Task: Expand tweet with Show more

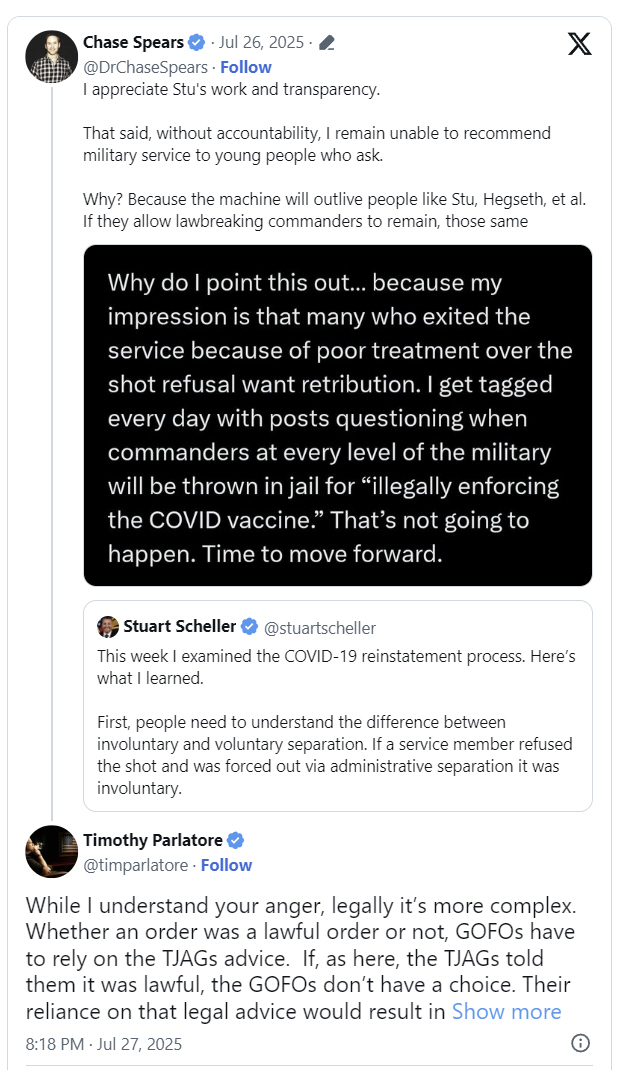Action: pos(506,1011)
